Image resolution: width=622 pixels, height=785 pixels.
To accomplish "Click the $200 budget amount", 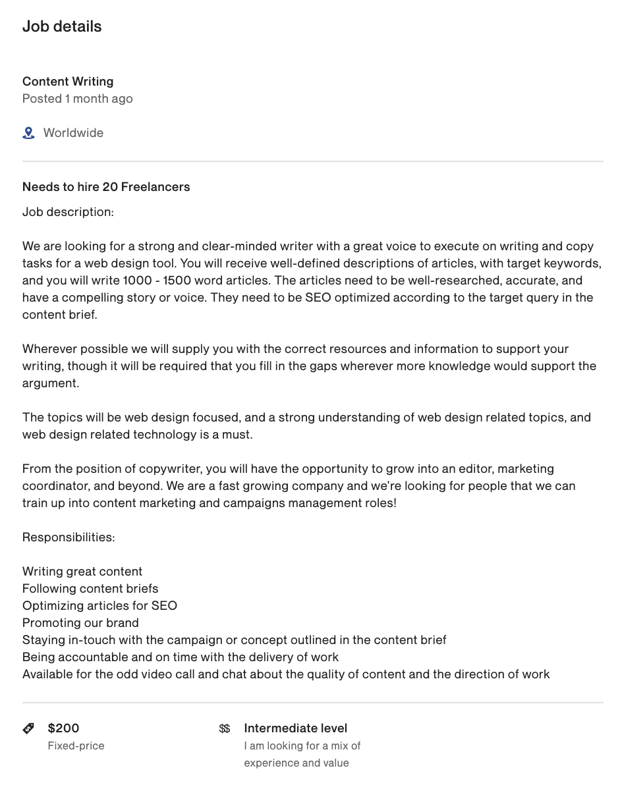I will (64, 728).
